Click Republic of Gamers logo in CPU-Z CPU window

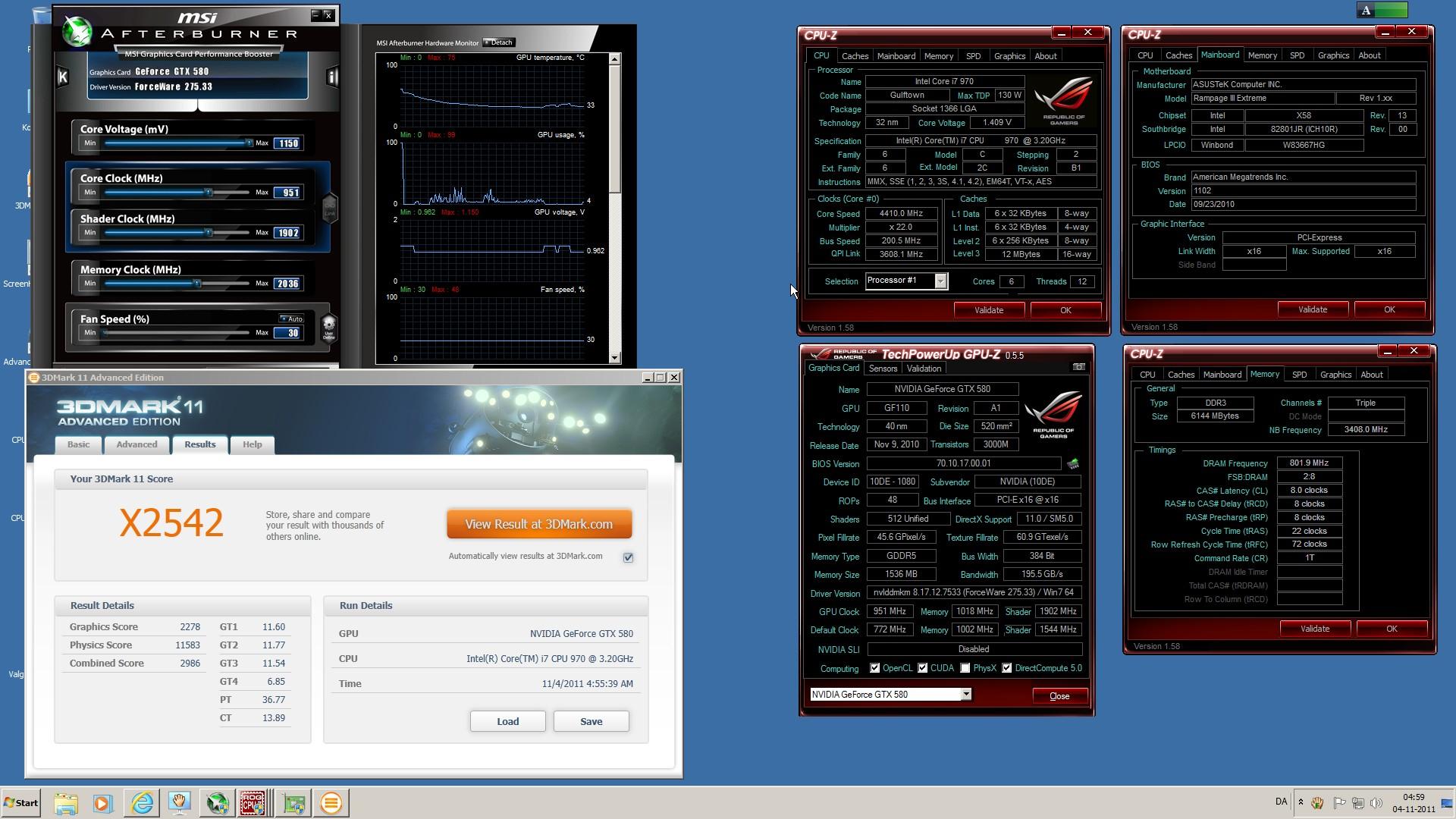(1063, 100)
